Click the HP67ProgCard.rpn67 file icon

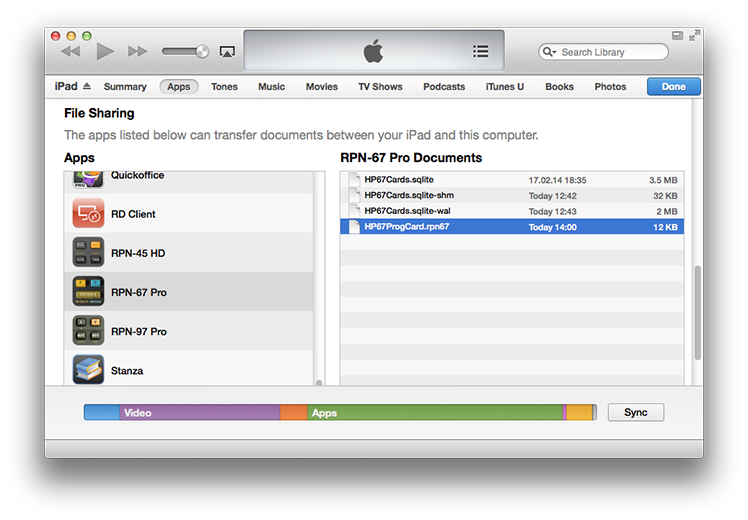(x=354, y=227)
